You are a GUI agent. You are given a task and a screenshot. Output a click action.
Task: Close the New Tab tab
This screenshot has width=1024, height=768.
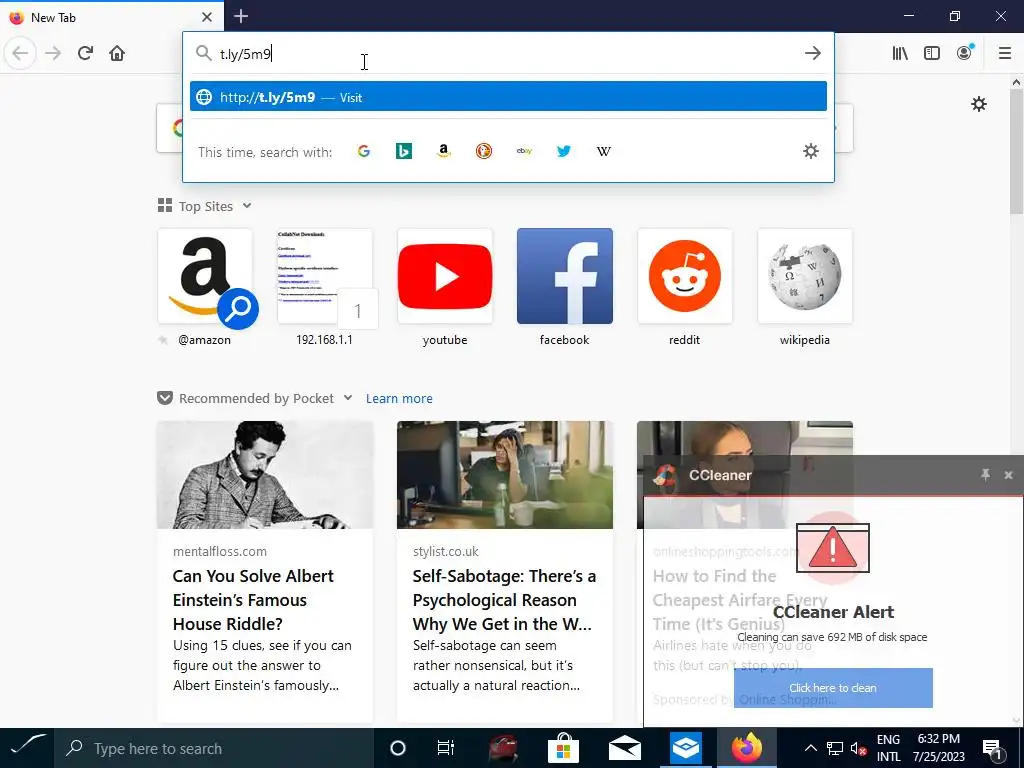(207, 17)
